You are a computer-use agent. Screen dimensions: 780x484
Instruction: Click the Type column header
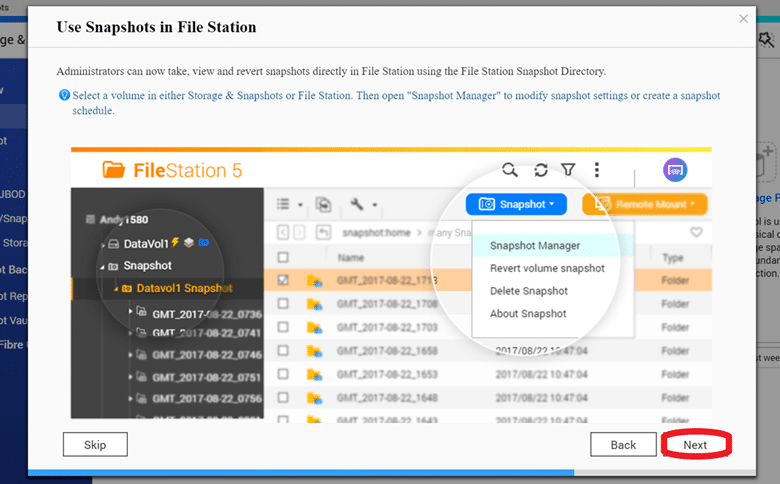tap(673, 258)
